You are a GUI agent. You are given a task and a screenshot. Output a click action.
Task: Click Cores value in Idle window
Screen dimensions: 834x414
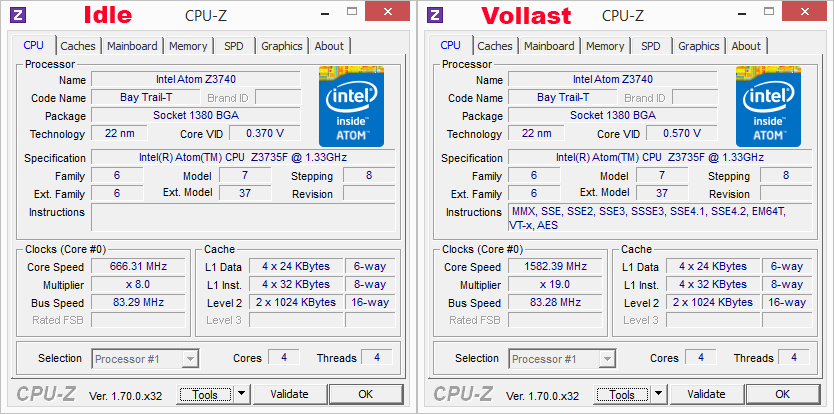point(284,358)
